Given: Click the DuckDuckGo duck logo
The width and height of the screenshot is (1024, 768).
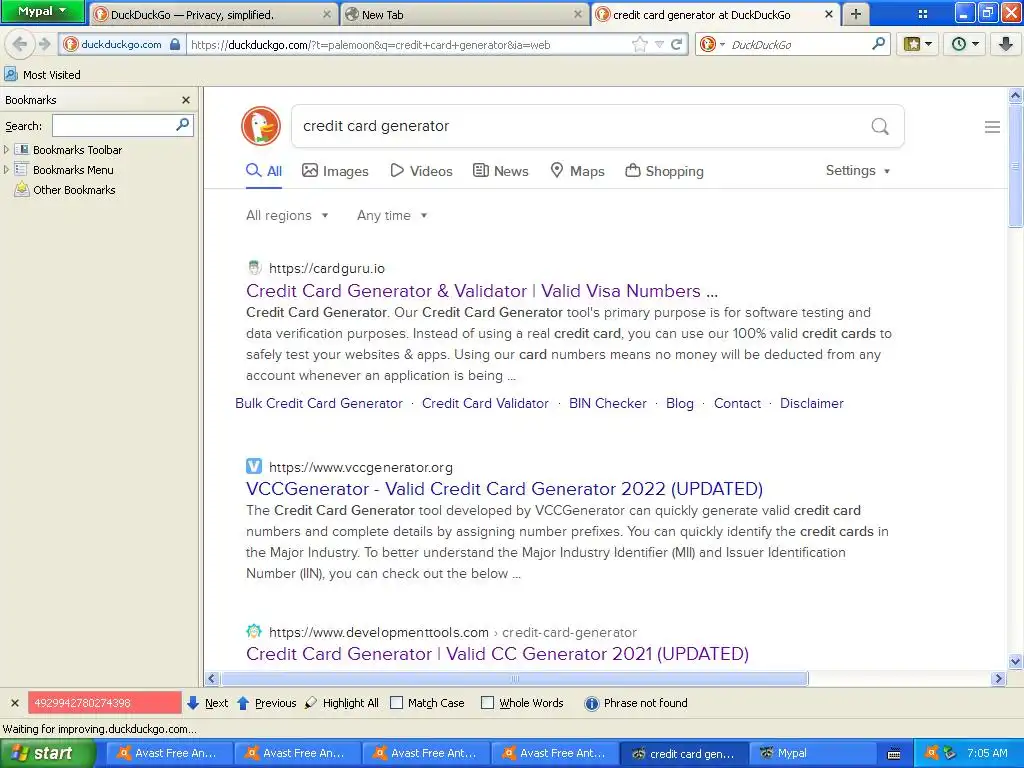Looking at the screenshot, I should (x=261, y=125).
